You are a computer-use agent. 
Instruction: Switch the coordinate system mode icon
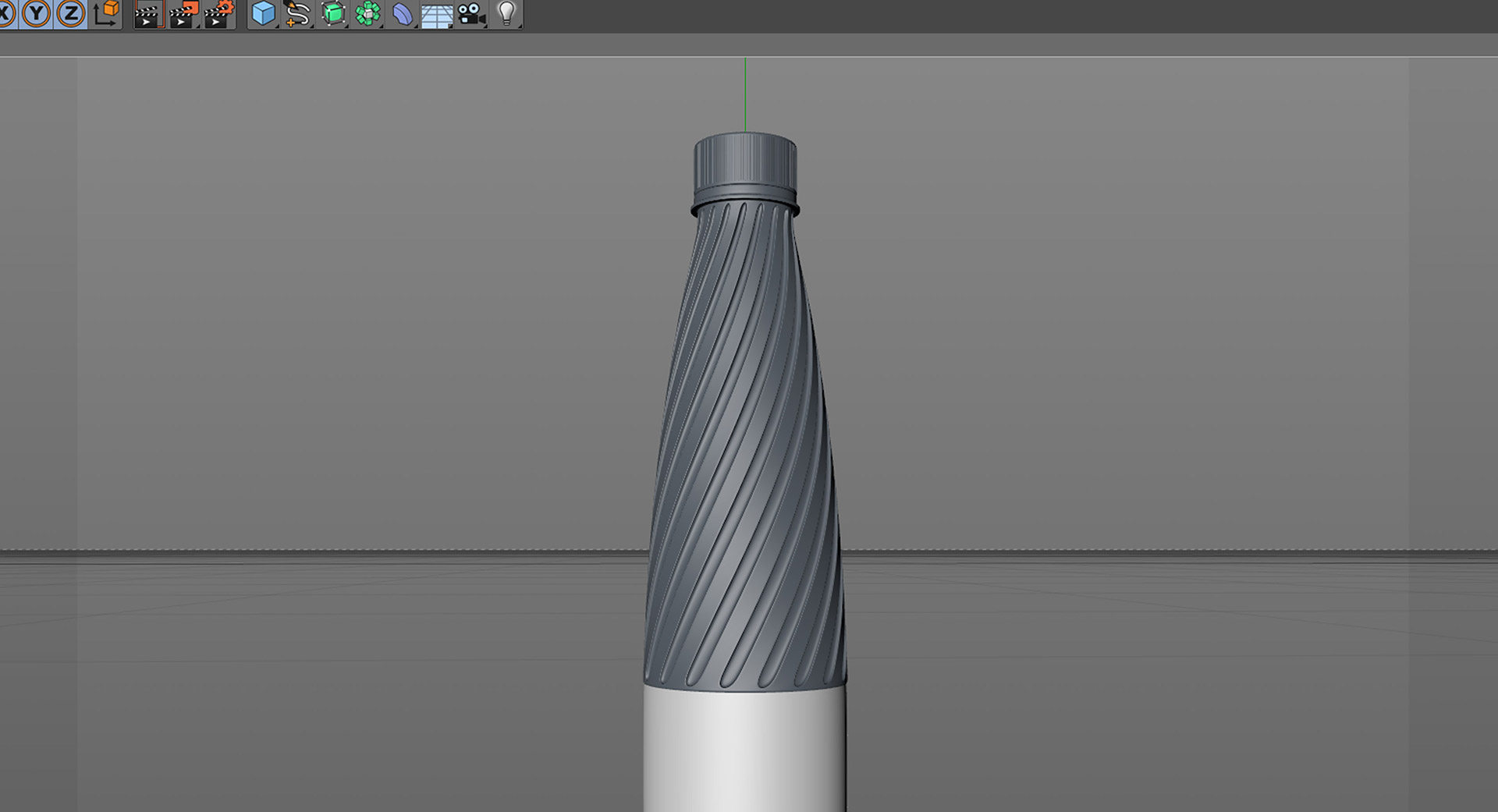coord(106,13)
